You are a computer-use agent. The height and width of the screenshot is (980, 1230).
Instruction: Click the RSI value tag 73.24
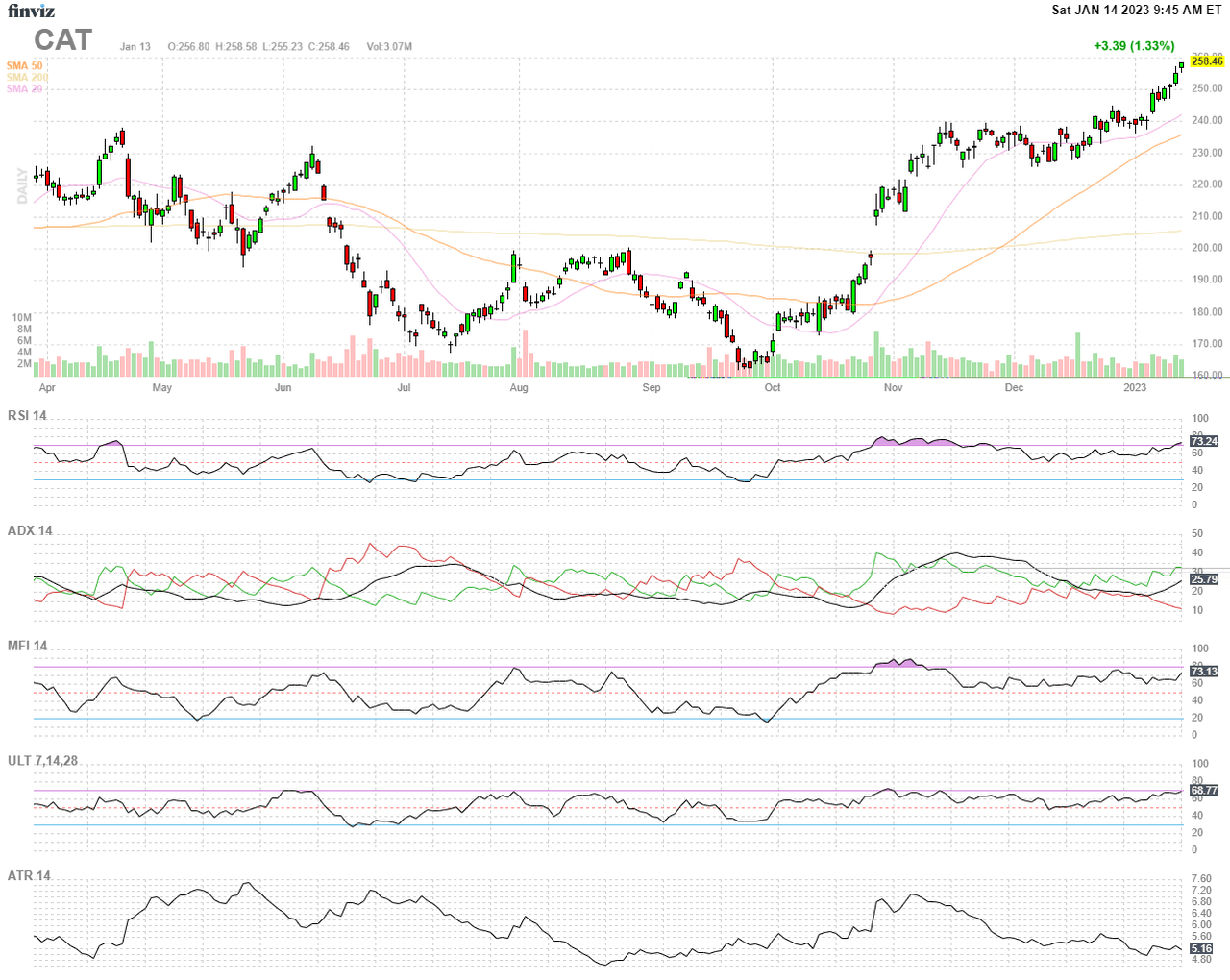(1204, 442)
